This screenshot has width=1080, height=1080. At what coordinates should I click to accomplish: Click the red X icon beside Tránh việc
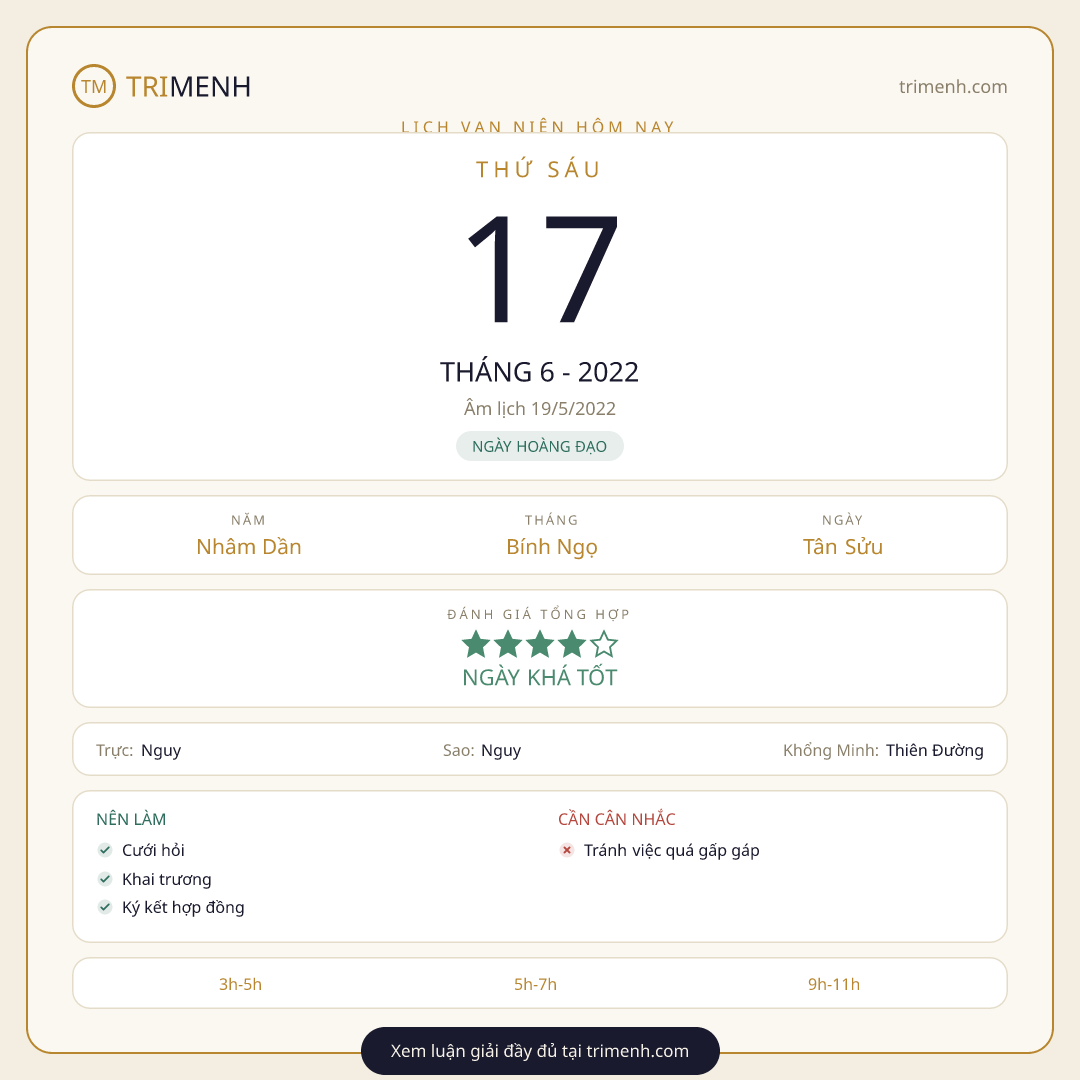[567, 850]
